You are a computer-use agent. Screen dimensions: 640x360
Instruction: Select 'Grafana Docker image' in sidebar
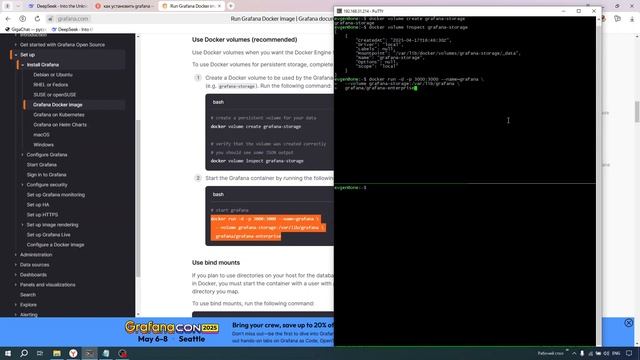click(58, 105)
